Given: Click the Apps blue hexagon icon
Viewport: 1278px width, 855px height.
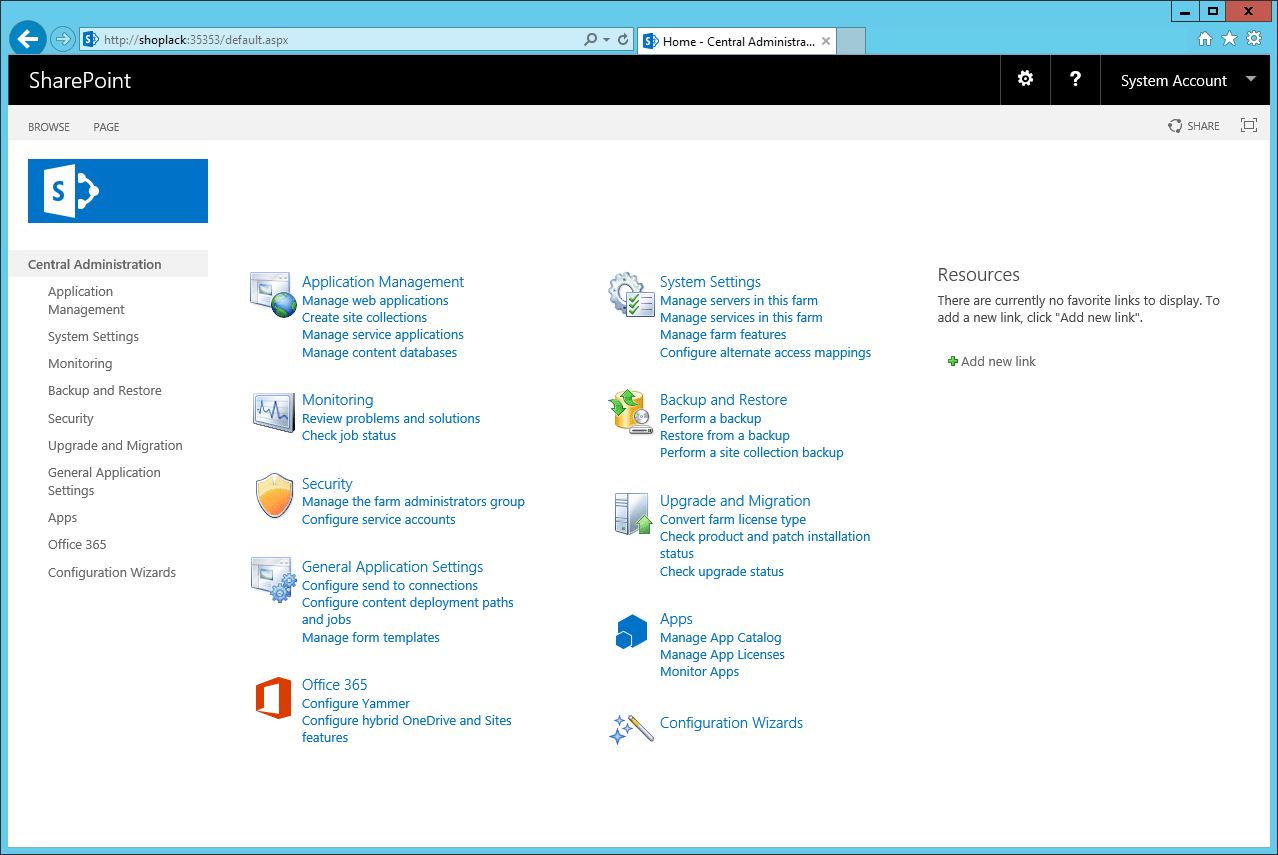Looking at the screenshot, I should click(x=631, y=632).
